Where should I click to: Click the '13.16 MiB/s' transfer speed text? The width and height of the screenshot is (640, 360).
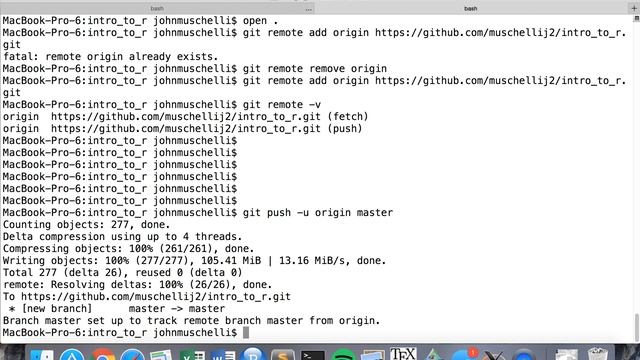312,260
